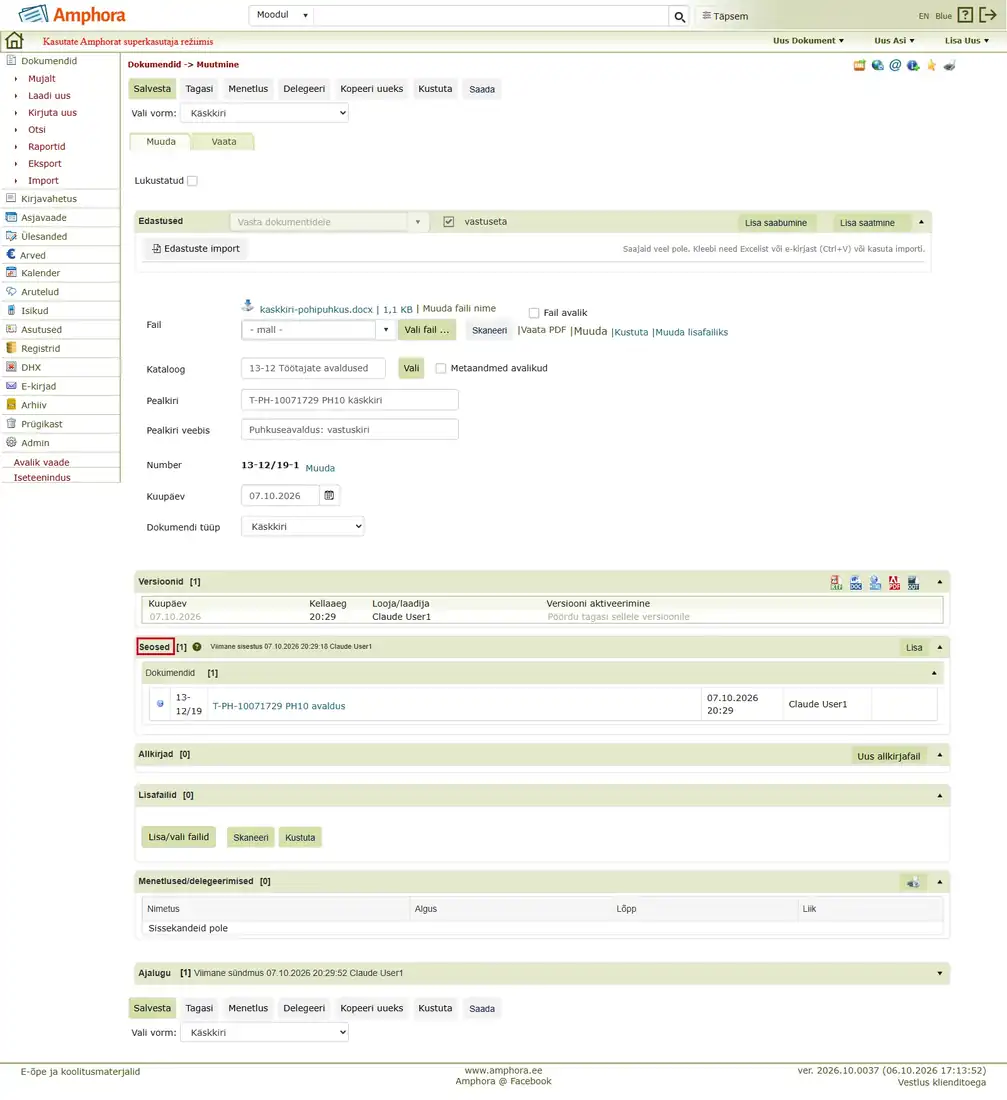1007x1100 pixels.
Task: Check the Metaandmed avalikud checkbox
Action: [441, 368]
